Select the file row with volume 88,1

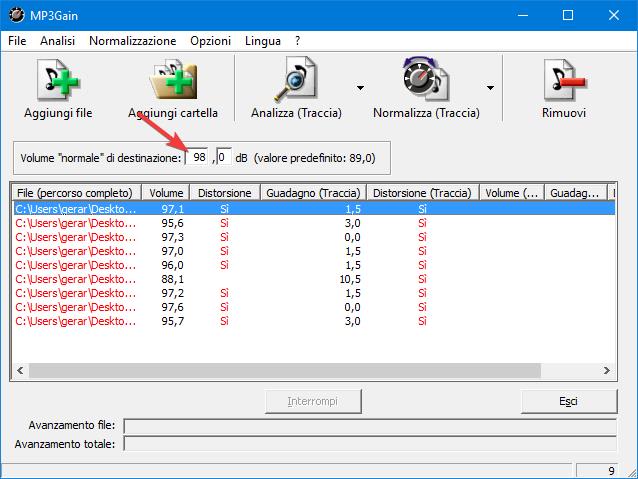pyautogui.click(x=314, y=279)
